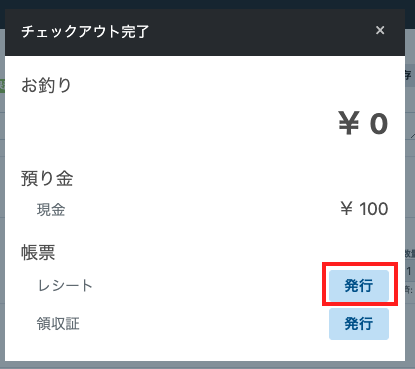Select the 帳票 section heading
The width and height of the screenshot is (415, 369).
click(x=38, y=252)
